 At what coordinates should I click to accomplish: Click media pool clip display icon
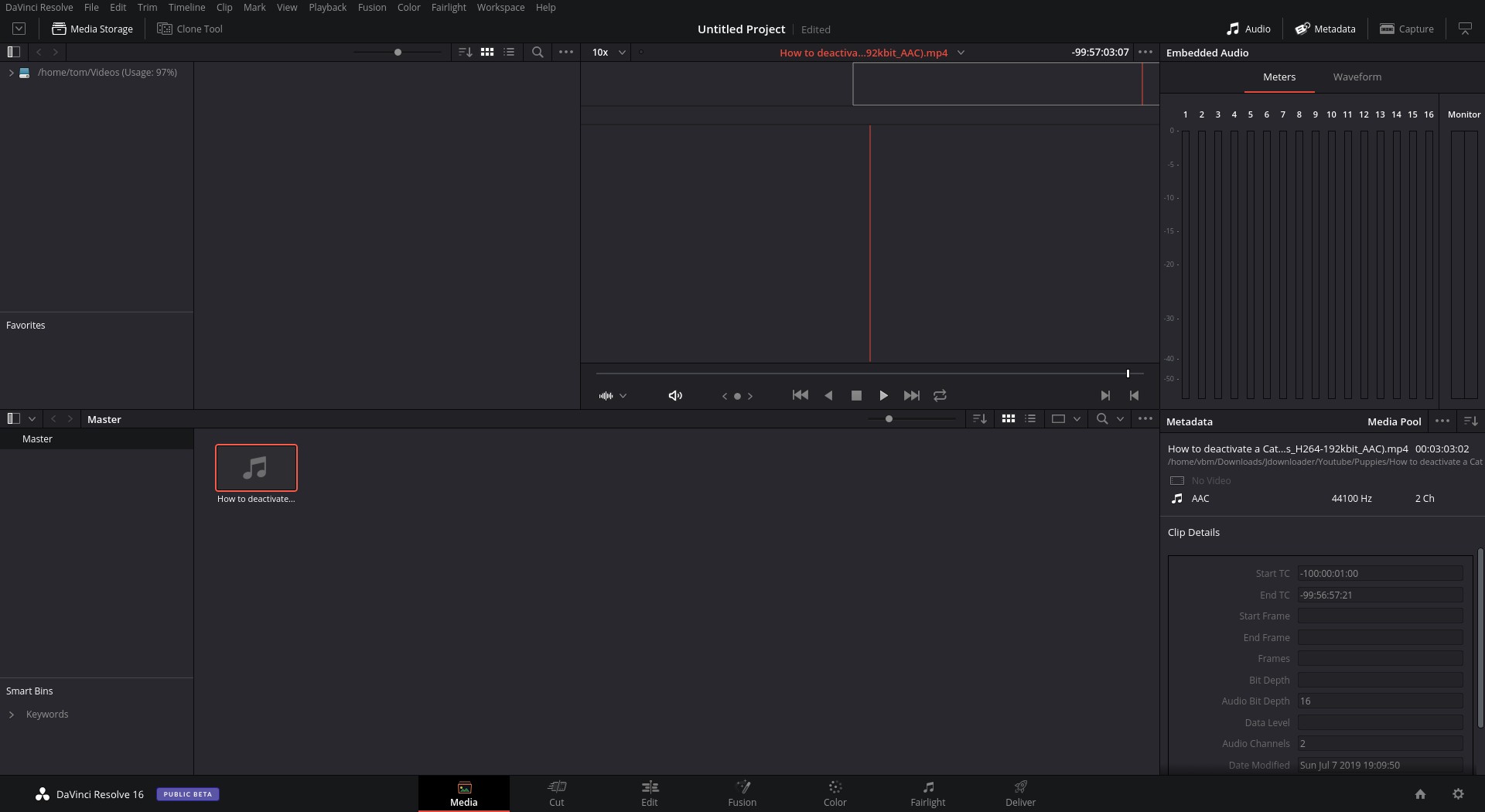point(1058,418)
